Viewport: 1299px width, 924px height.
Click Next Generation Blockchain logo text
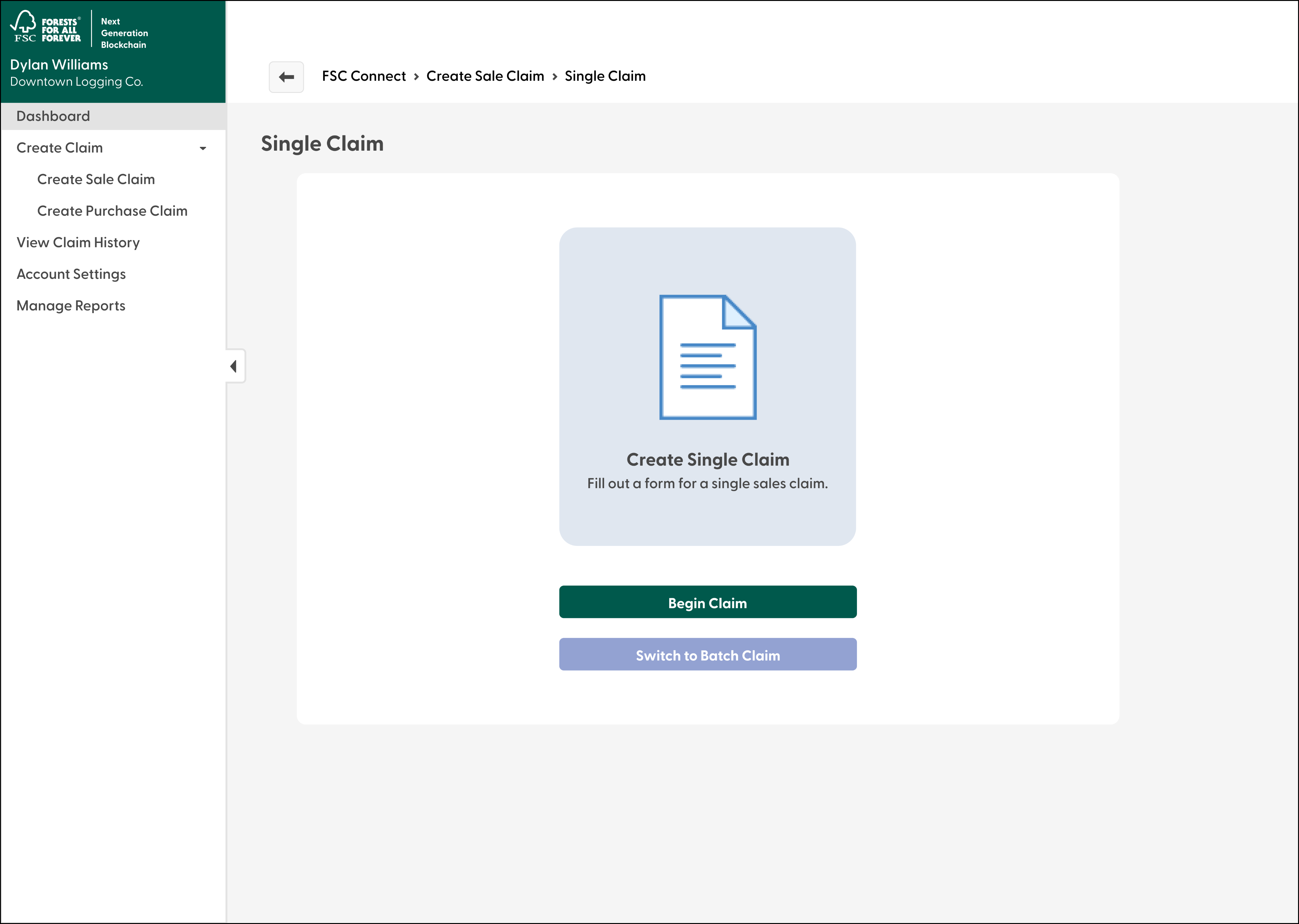(x=124, y=33)
